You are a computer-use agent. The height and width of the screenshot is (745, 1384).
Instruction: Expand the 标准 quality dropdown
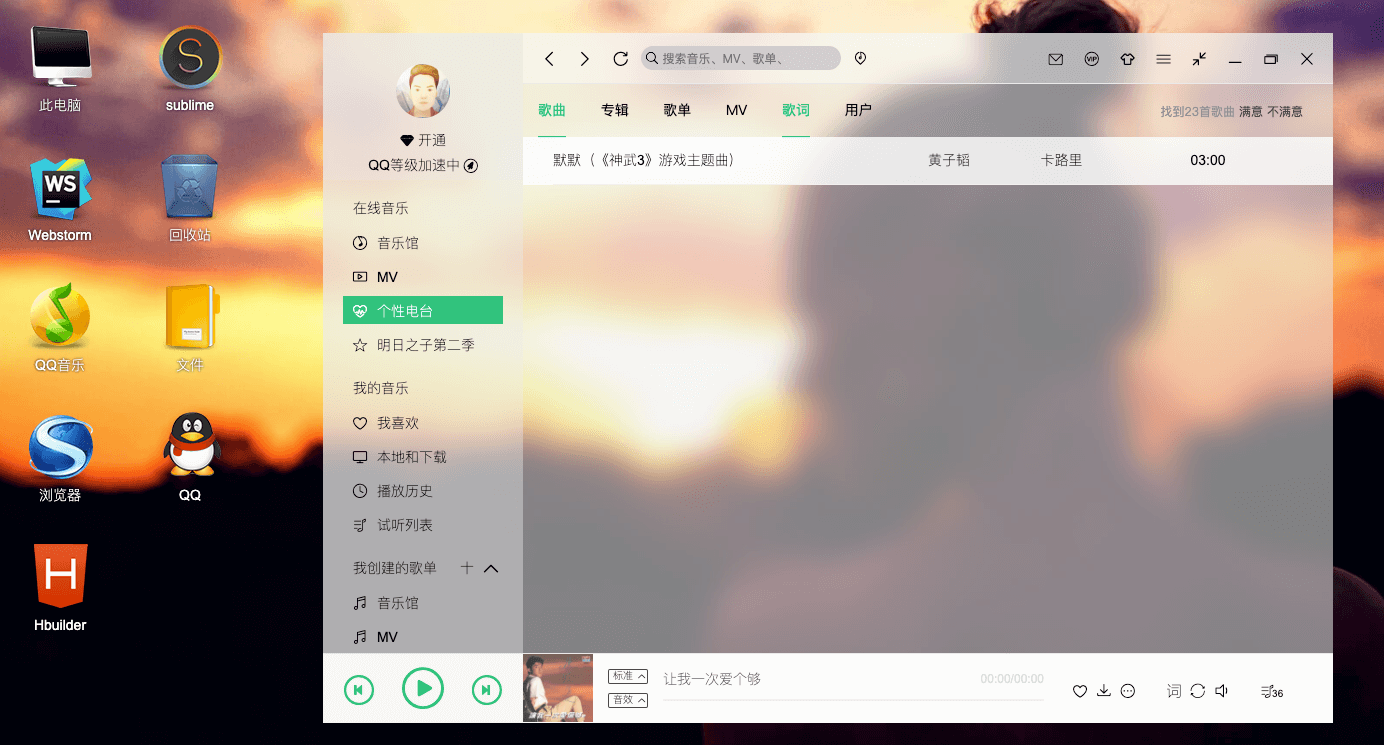(628, 677)
